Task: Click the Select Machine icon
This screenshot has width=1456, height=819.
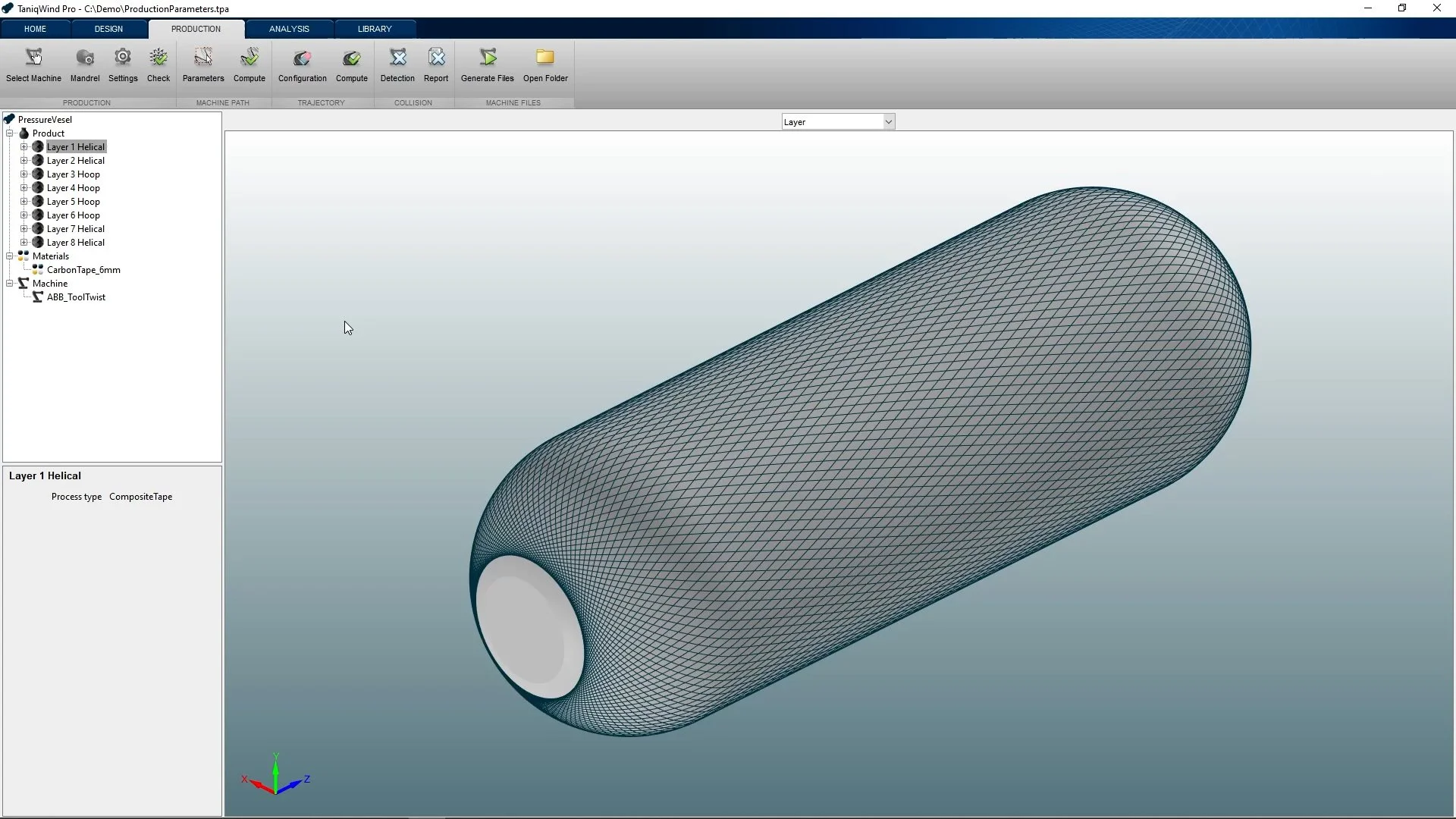Action: click(x=33, y=58)
